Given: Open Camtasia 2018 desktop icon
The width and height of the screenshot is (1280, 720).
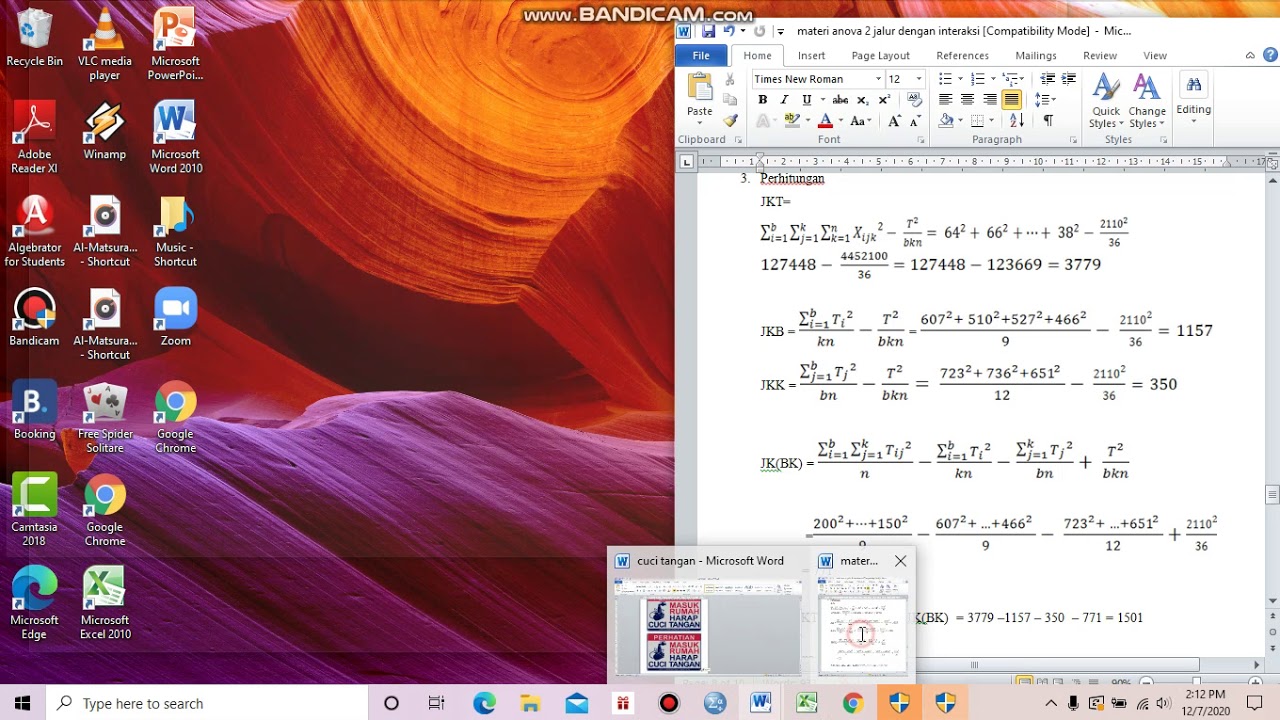Looking at the screenshot, I should pyautogui.click(x=34, y=511).
